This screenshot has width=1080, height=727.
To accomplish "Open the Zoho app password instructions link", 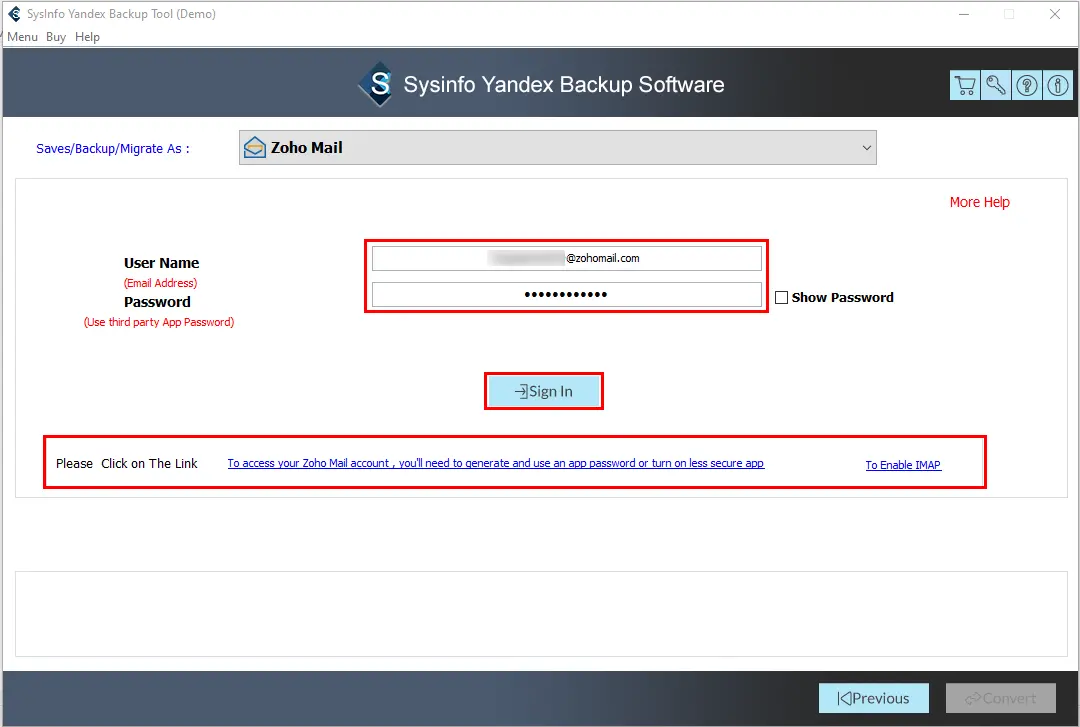I will pos(496,463).
